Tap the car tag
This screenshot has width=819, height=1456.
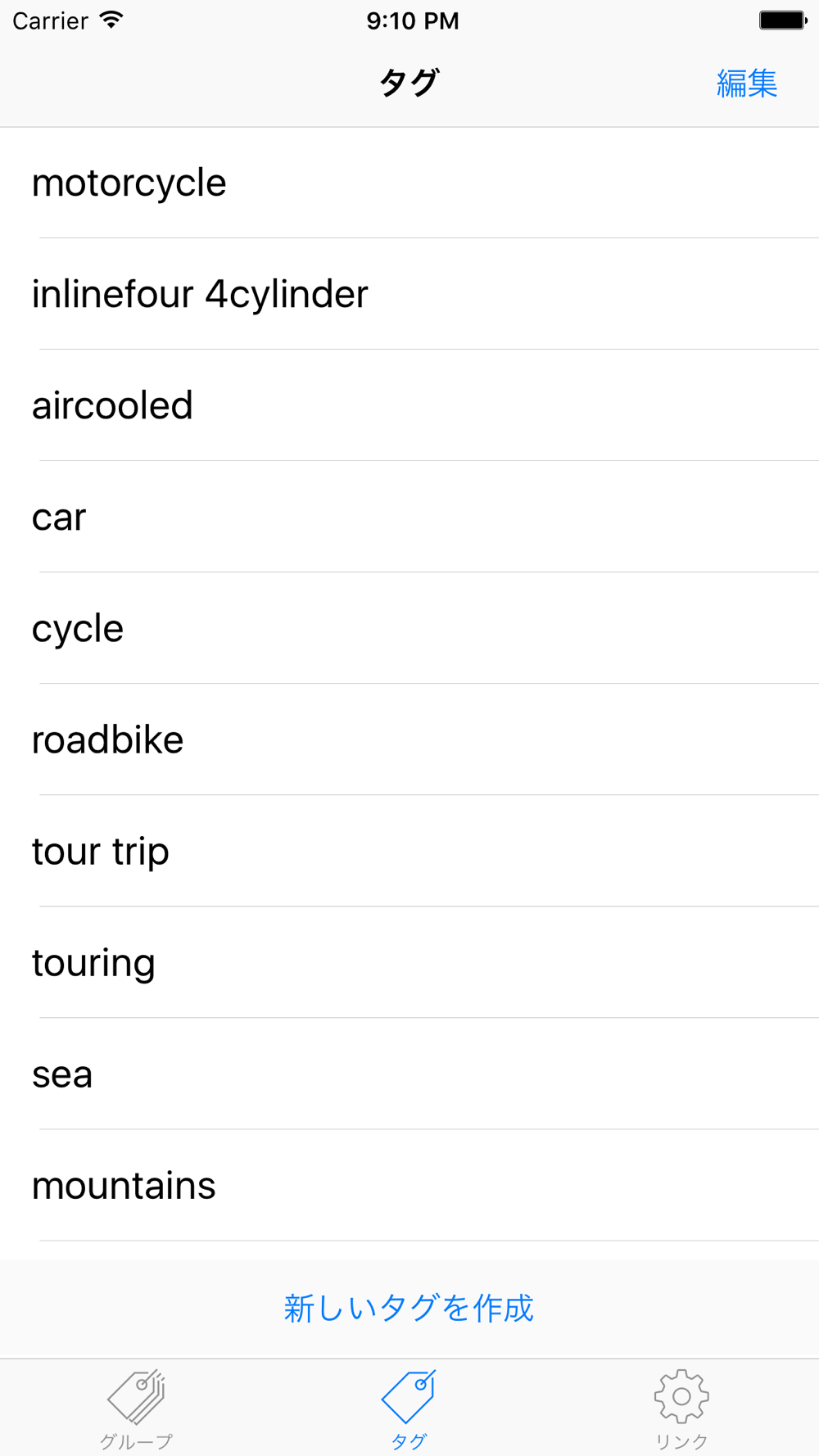click(x=59, y=517)
